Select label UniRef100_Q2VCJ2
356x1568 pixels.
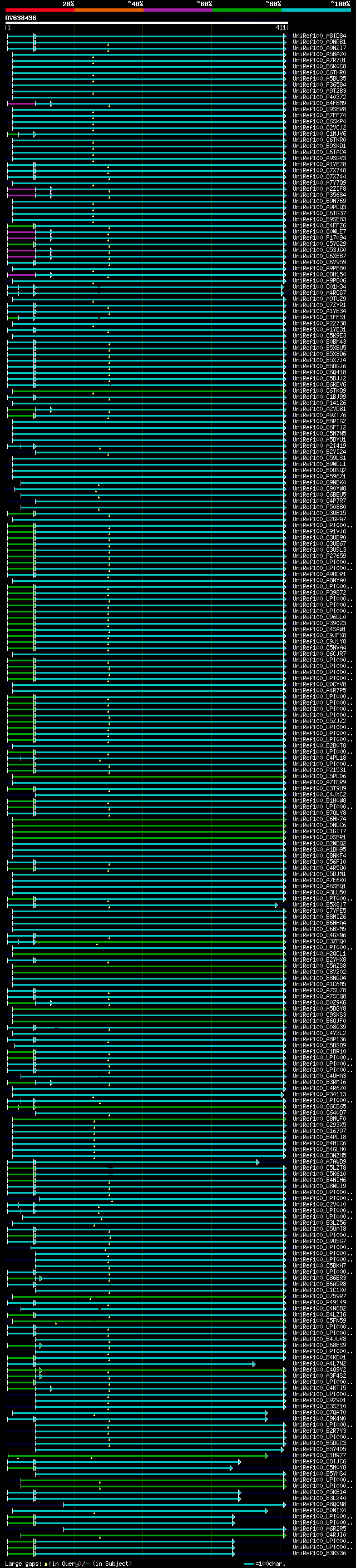coord(319,128)
